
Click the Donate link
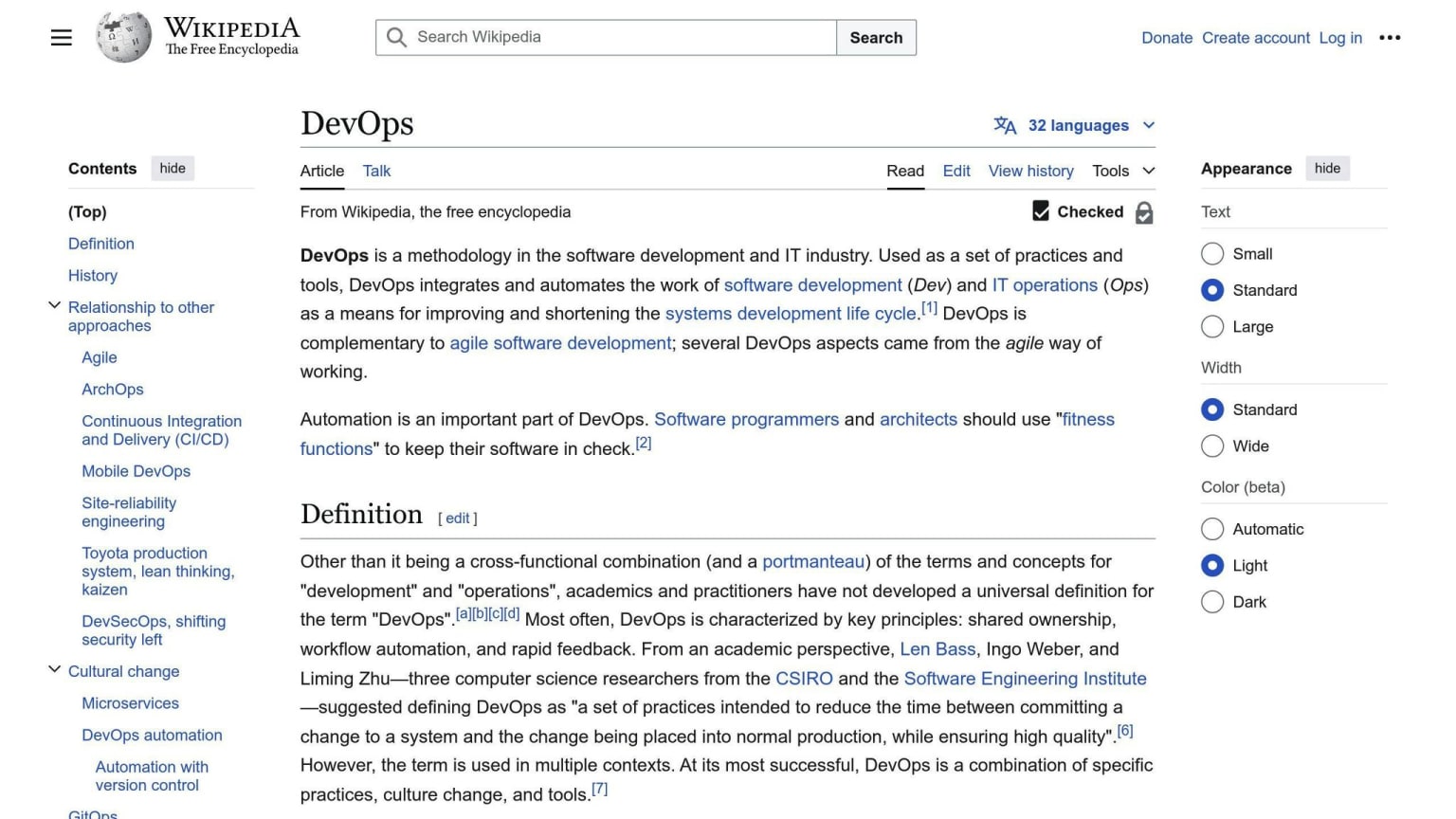[1167, 38]
